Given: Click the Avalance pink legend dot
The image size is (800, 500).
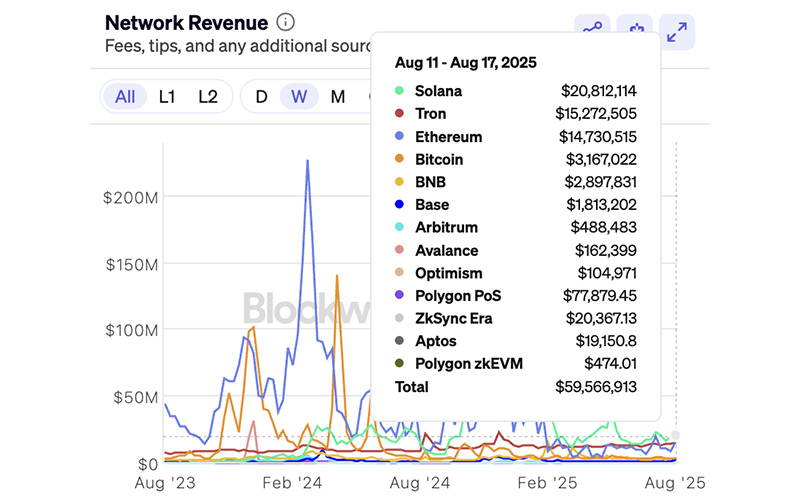Looking at the screenshot, I should point(399,250).
